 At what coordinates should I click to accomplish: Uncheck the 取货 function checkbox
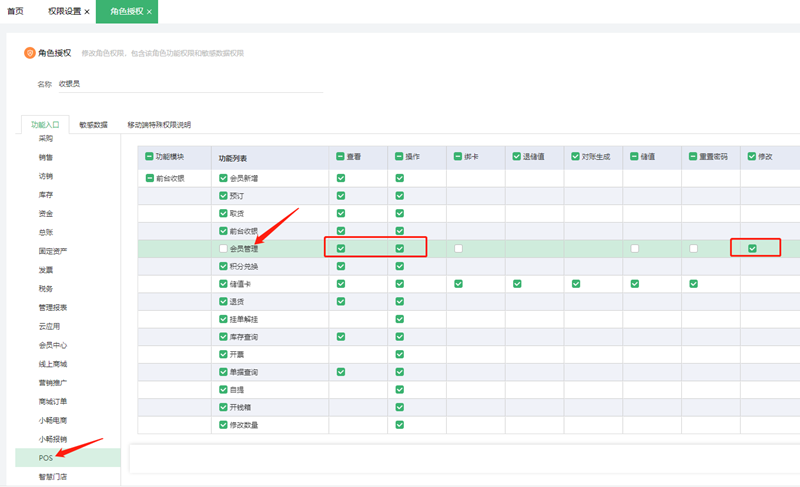point(223,213)
